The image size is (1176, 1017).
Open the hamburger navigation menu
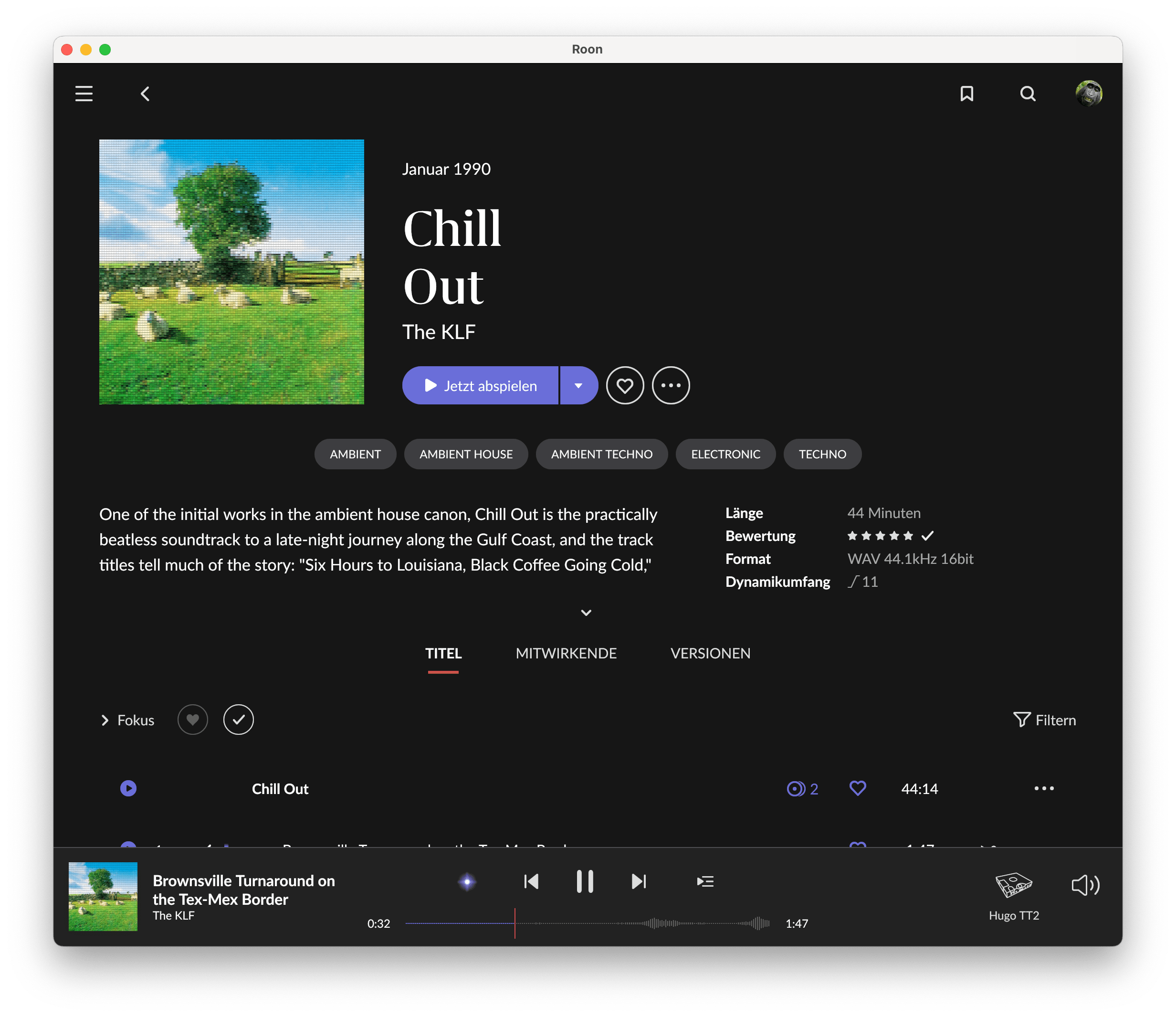(84, 94)
